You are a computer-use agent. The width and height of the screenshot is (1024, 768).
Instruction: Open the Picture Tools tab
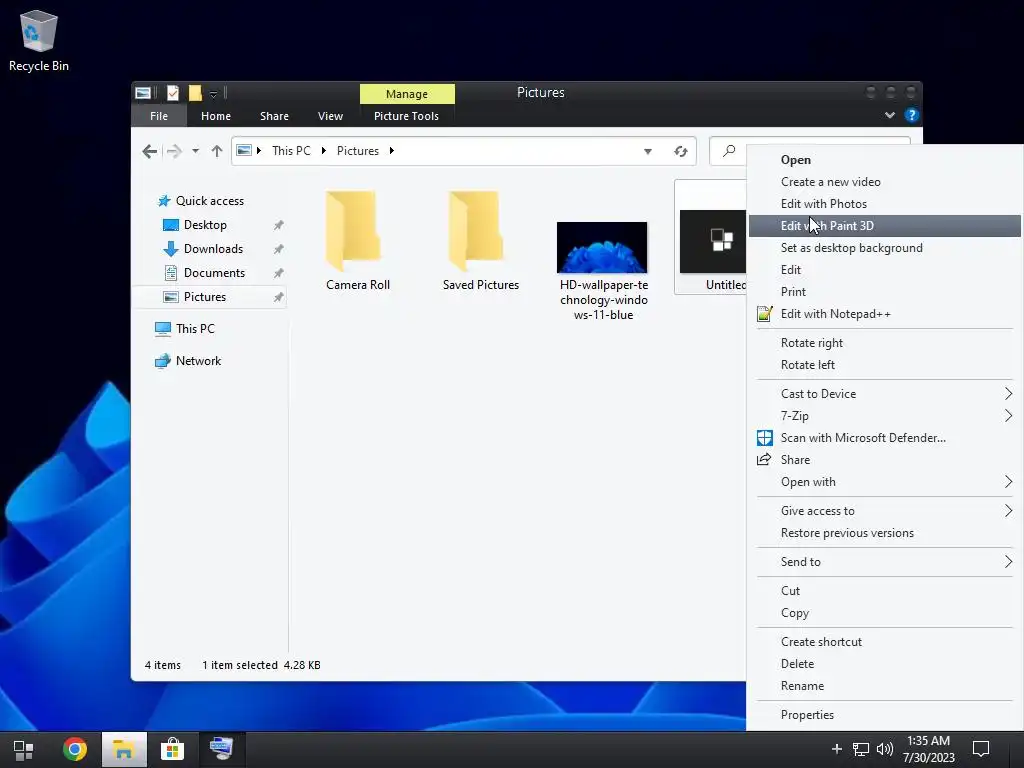406,116
